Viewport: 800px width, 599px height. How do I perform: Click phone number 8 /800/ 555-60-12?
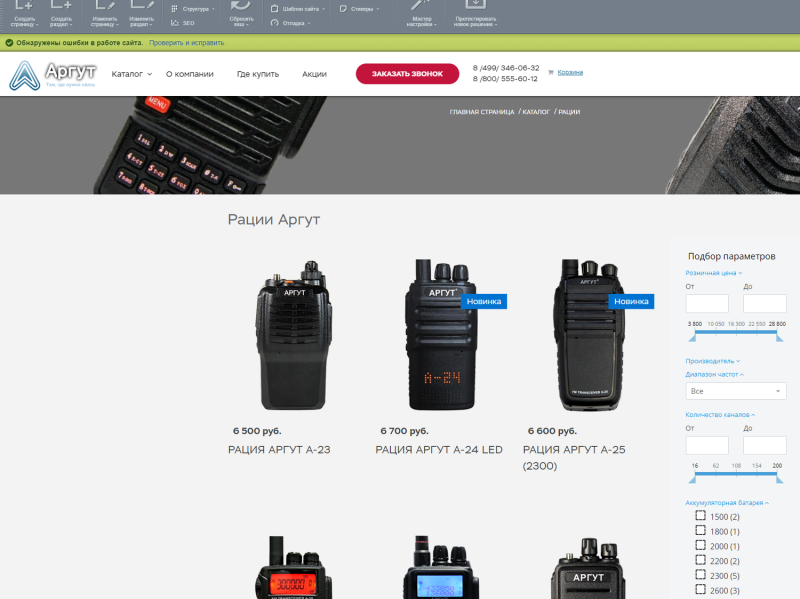click(x=505, y=79)
